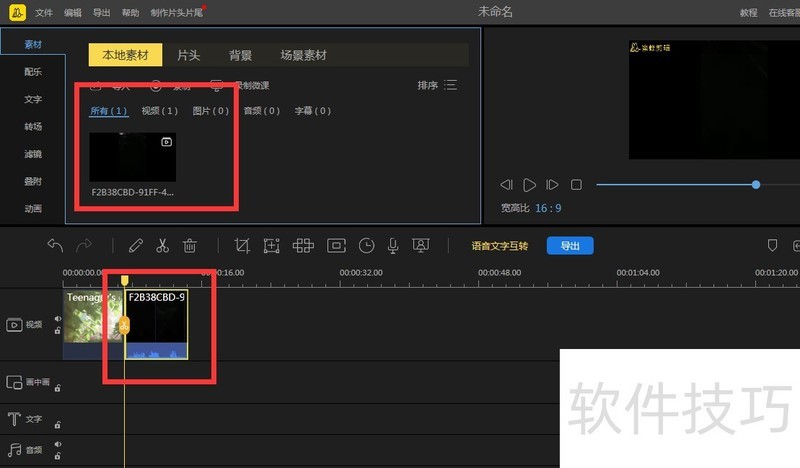Toggle lock on the 文字 track
The image size is (800, 468).
click(57, 425)
